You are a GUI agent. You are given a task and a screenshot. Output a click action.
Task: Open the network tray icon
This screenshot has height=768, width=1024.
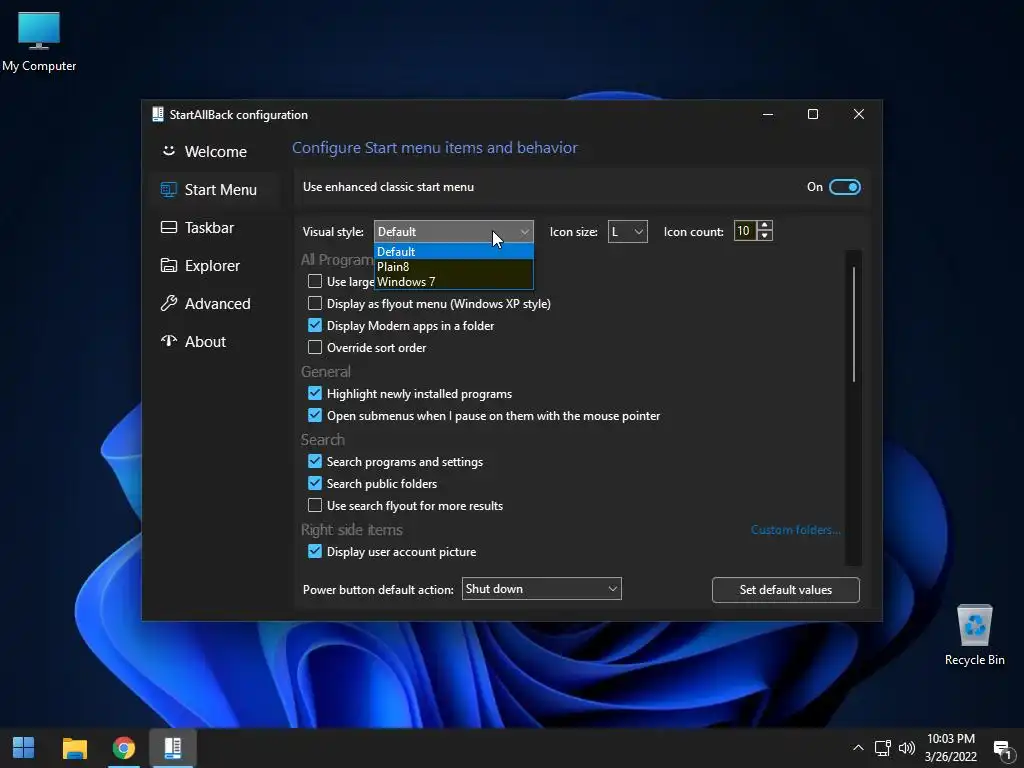(x=883, y=748)
